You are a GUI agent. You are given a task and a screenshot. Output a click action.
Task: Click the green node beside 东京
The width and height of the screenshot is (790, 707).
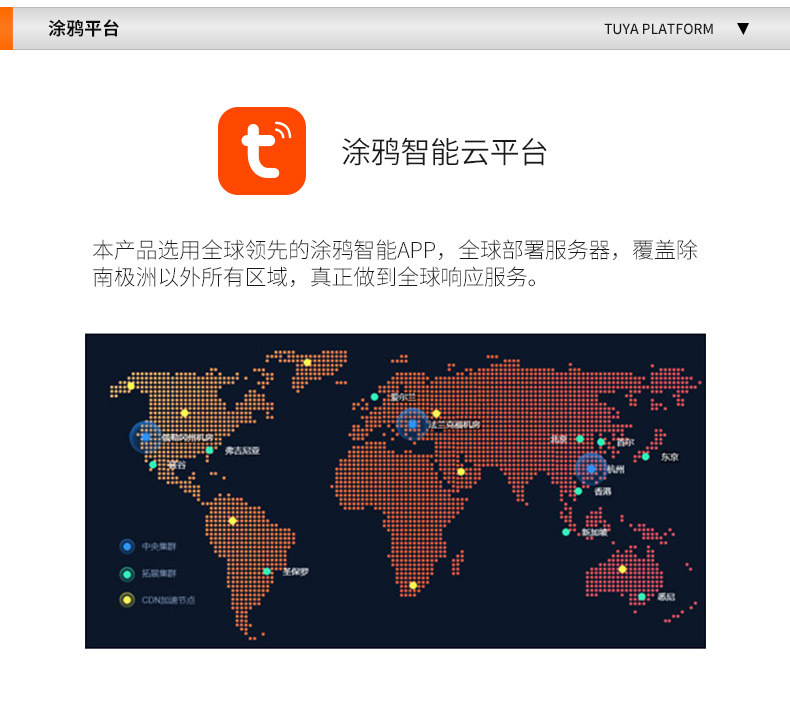point(645,457)
